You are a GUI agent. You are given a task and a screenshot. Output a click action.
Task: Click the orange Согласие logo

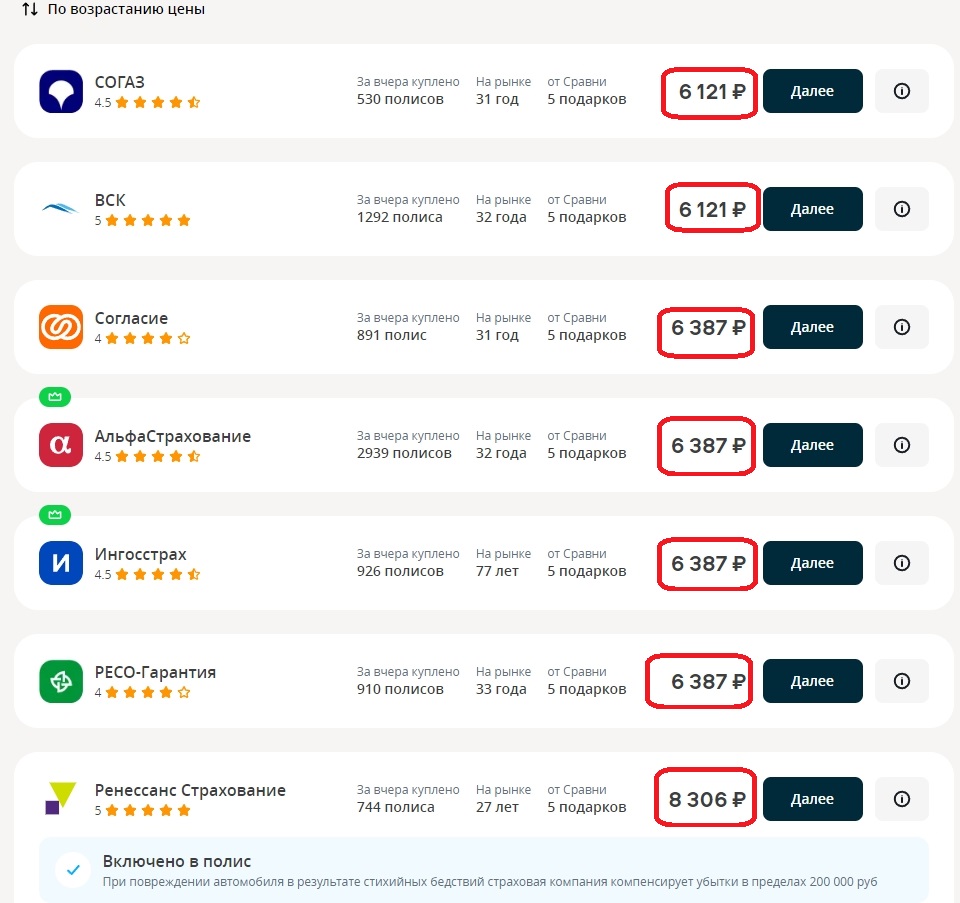coord(61,327)
